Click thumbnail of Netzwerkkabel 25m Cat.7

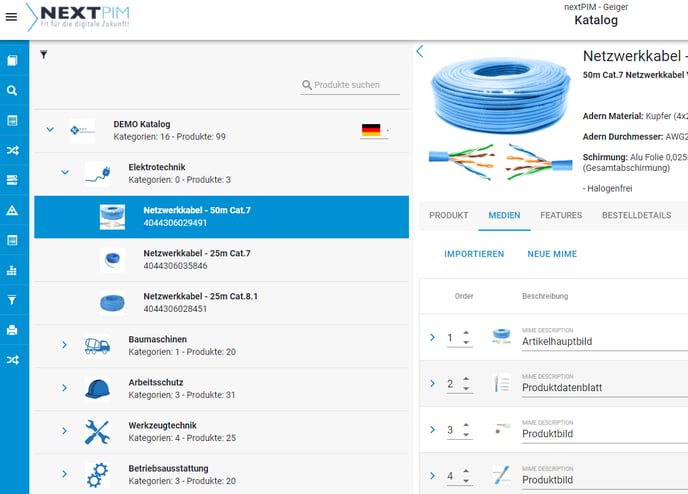(x=112, y=260)
